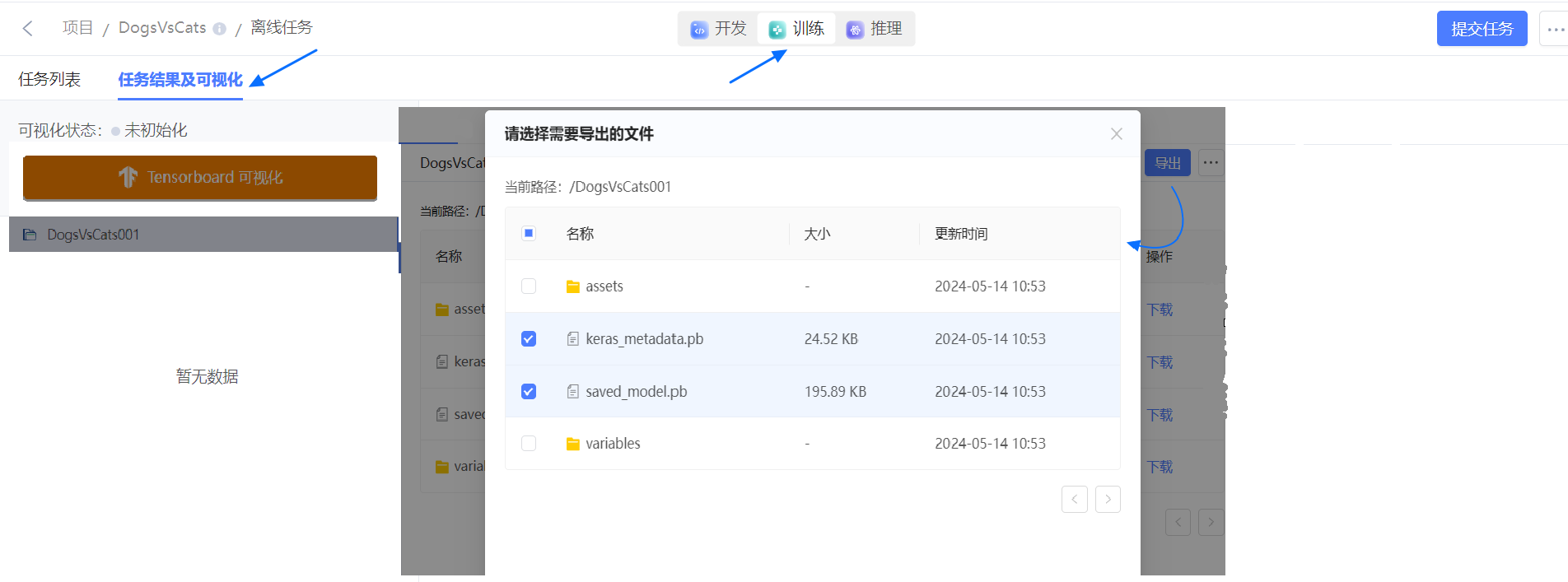The width and height of the screenshot is (1568, 582).
Task: Click the saved_model.pb file icon
Action: point(573,392)
